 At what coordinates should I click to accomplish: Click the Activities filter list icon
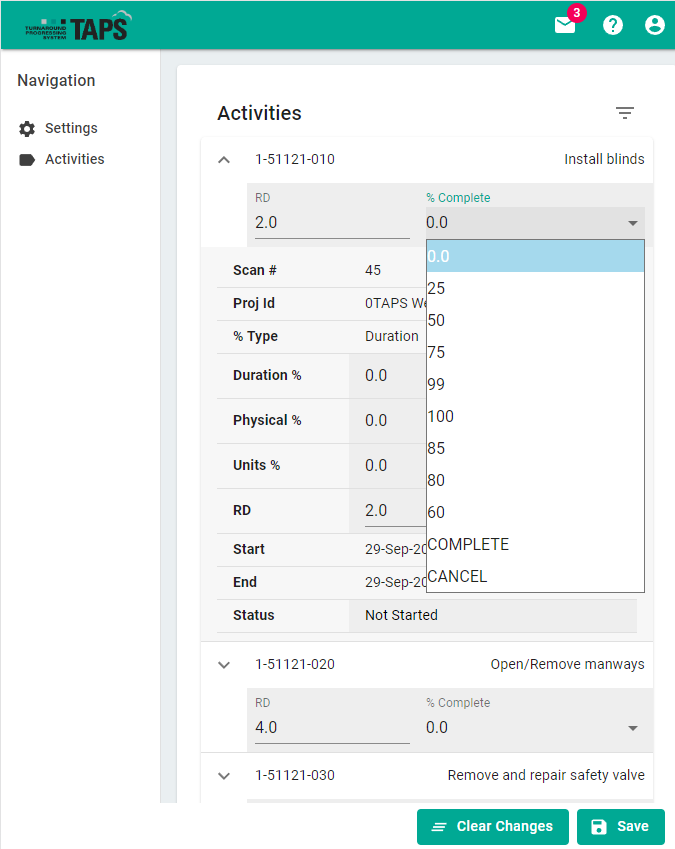[625, 113]
